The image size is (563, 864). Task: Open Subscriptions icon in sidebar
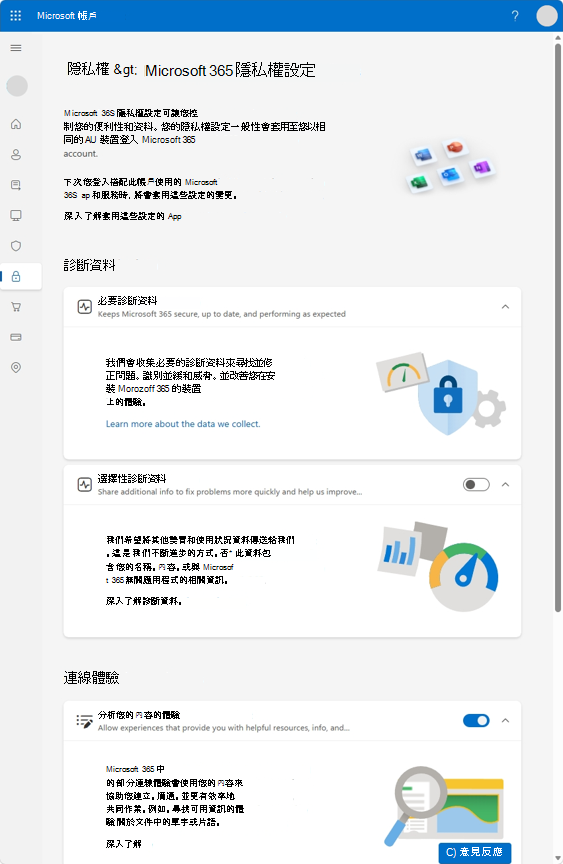16,185
